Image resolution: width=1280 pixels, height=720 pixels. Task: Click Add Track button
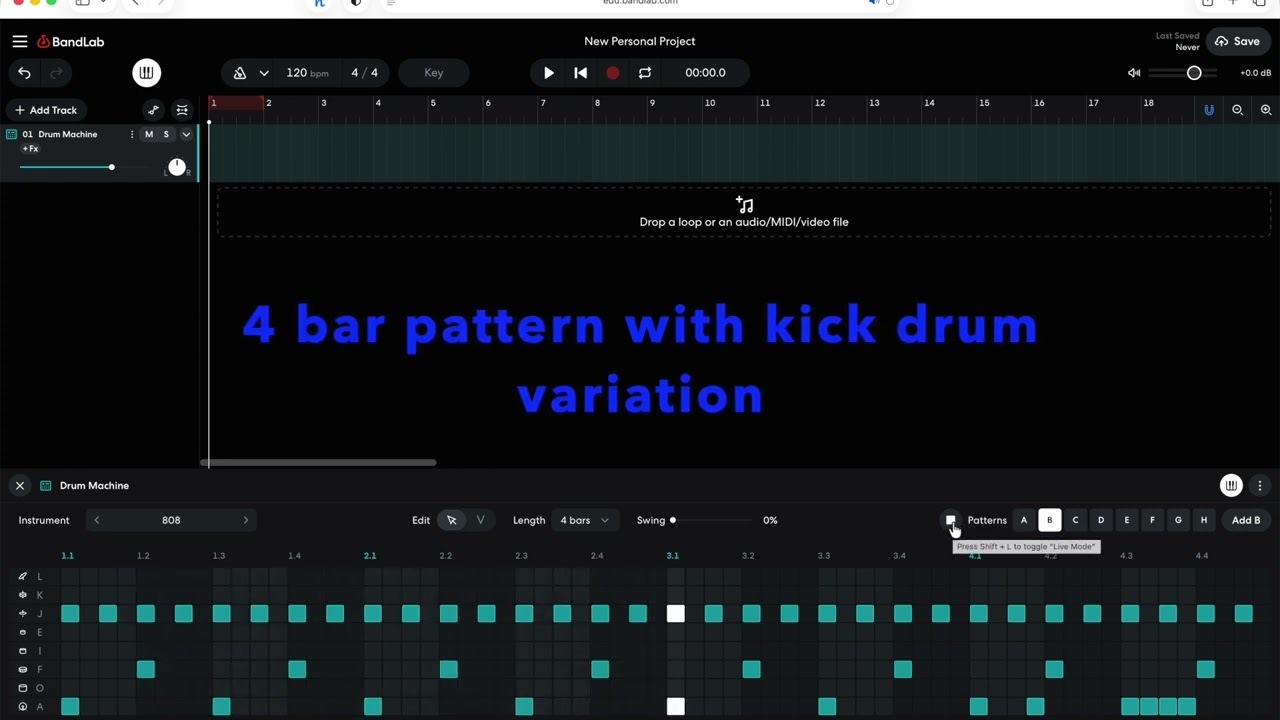click(46, 110)
